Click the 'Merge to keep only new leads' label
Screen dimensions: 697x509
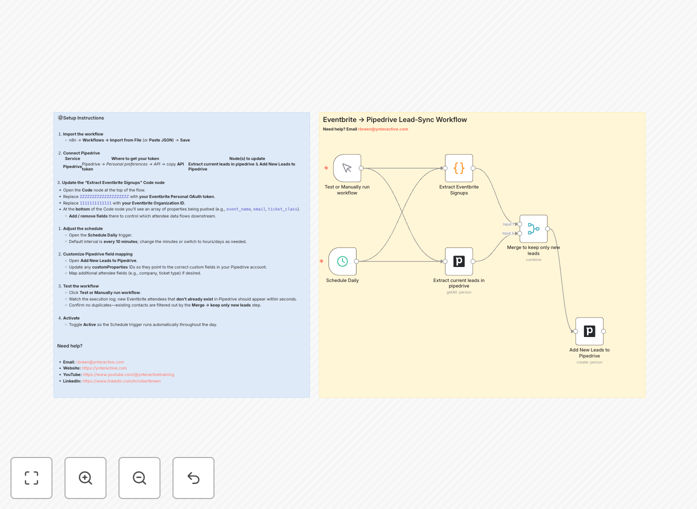533,250
